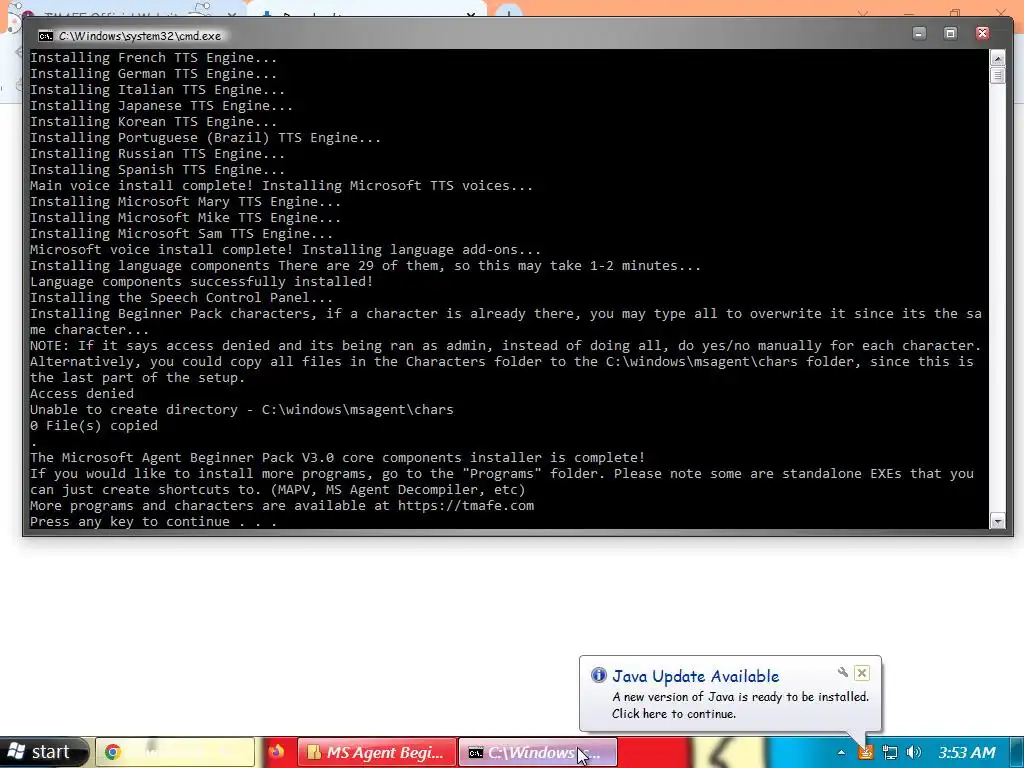Click the https://tmafe.com text

pyautogui.click(x=466, y=505)
